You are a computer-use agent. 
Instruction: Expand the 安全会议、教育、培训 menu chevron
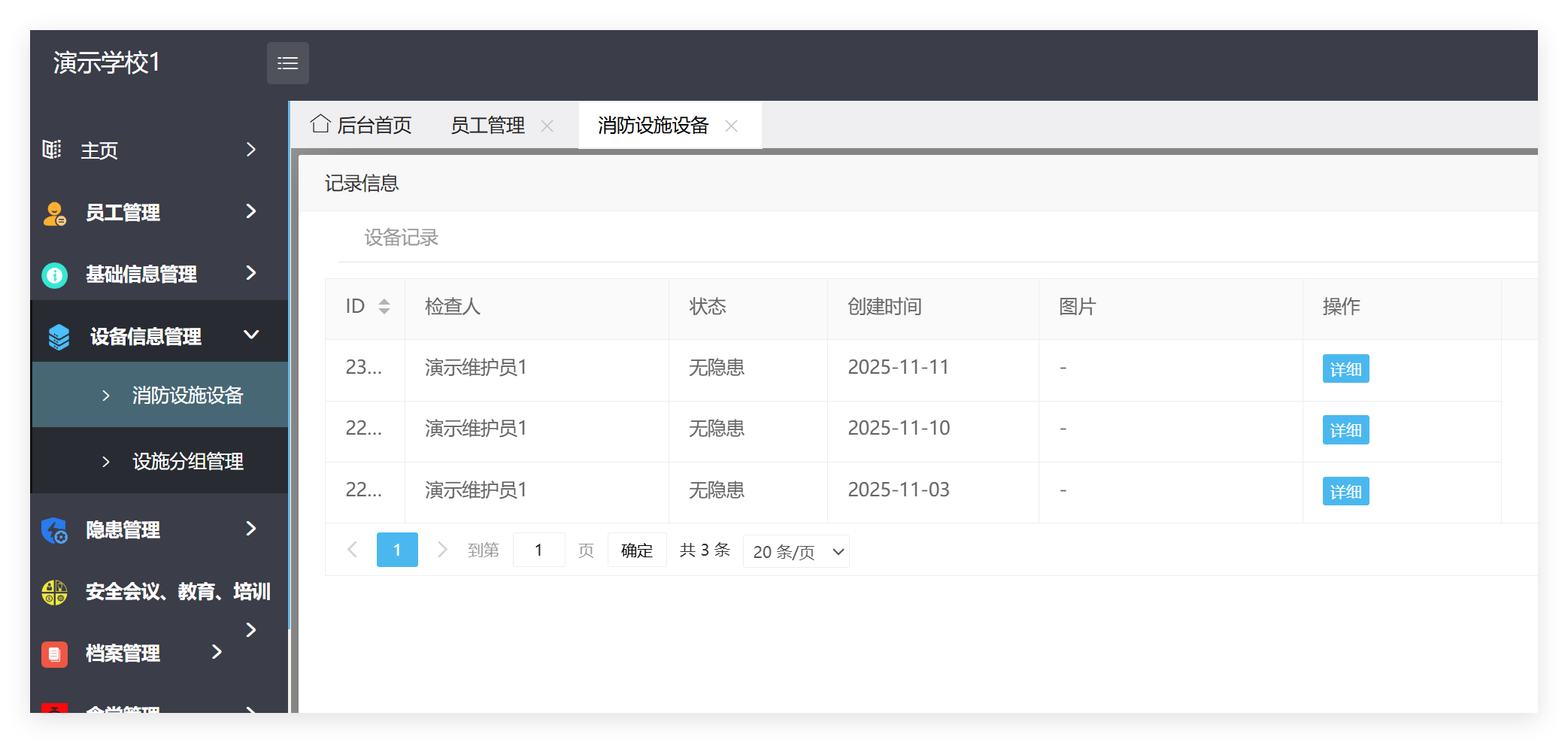(x=251, y=629)
